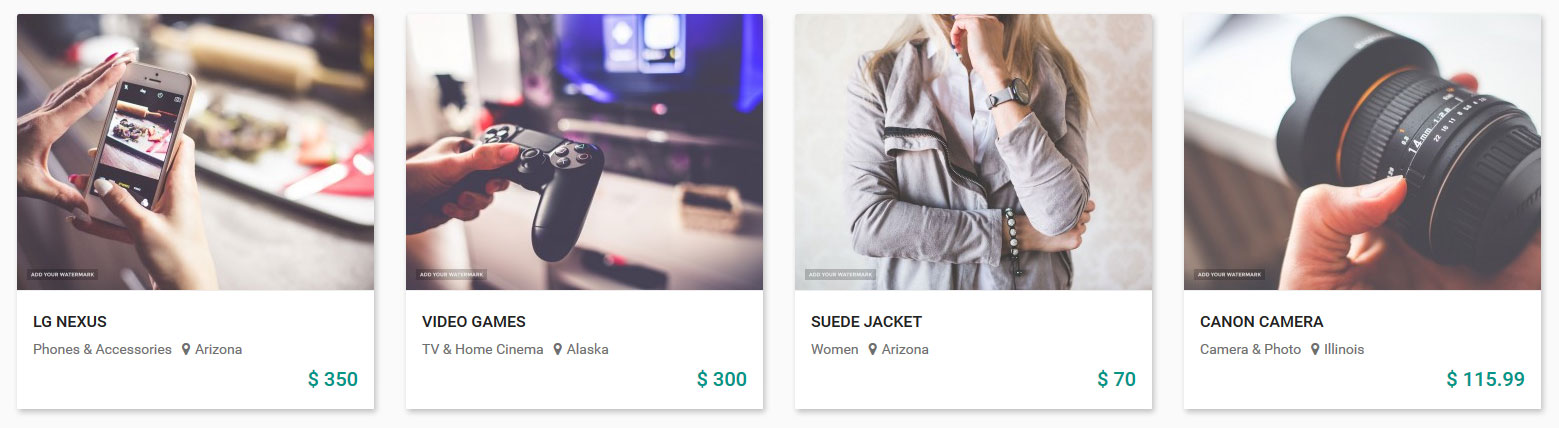
Task: Browse the Phones & Accessories category
Action: tap(102, 350)
